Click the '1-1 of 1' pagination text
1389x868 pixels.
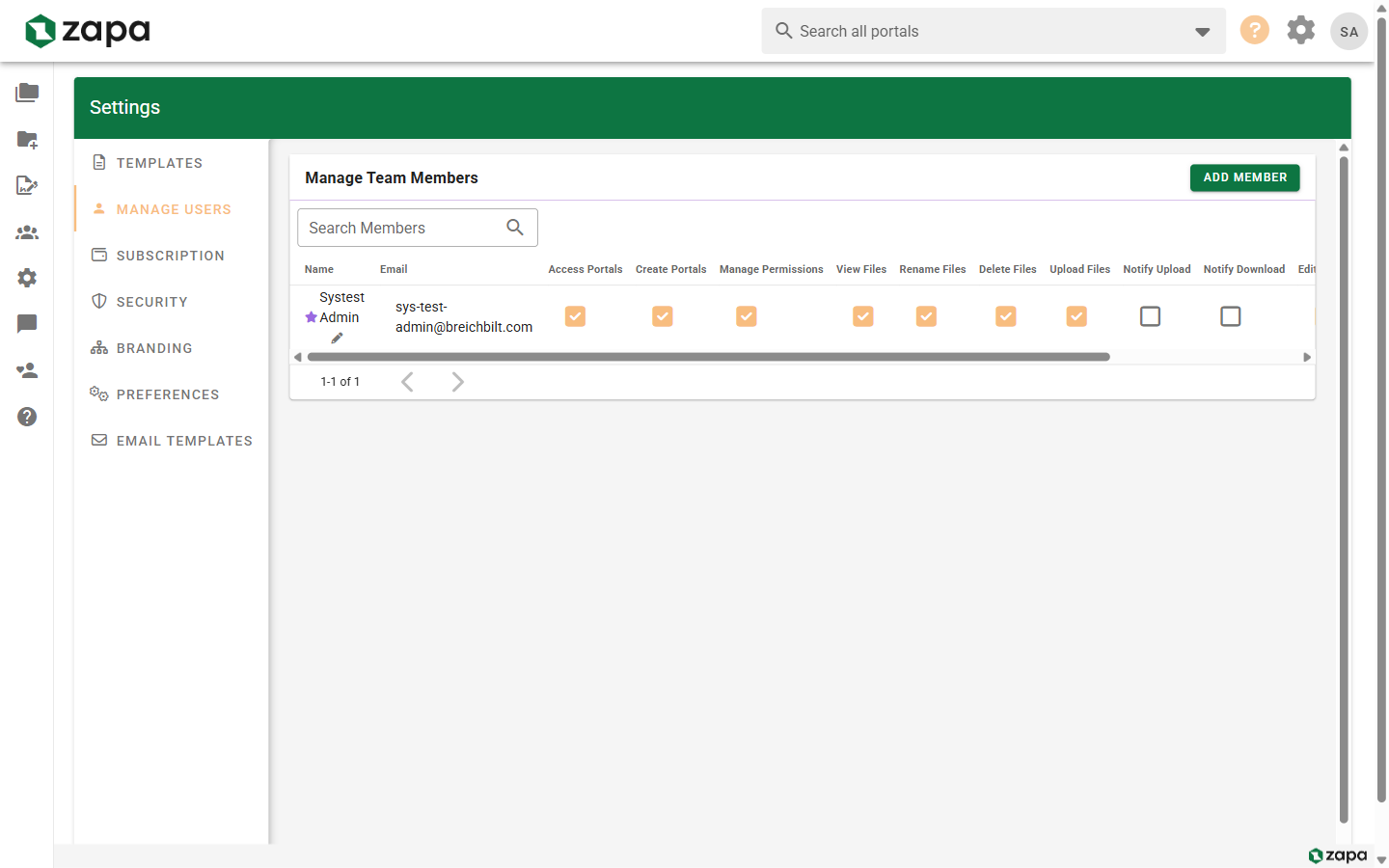point(340,382)
